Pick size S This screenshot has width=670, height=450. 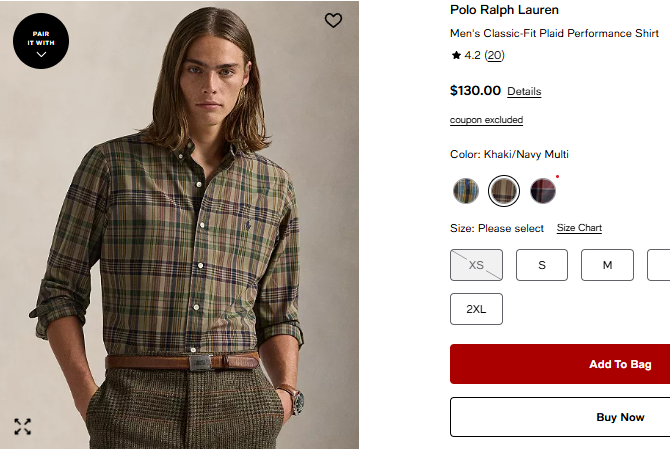[x=542, y=265]
